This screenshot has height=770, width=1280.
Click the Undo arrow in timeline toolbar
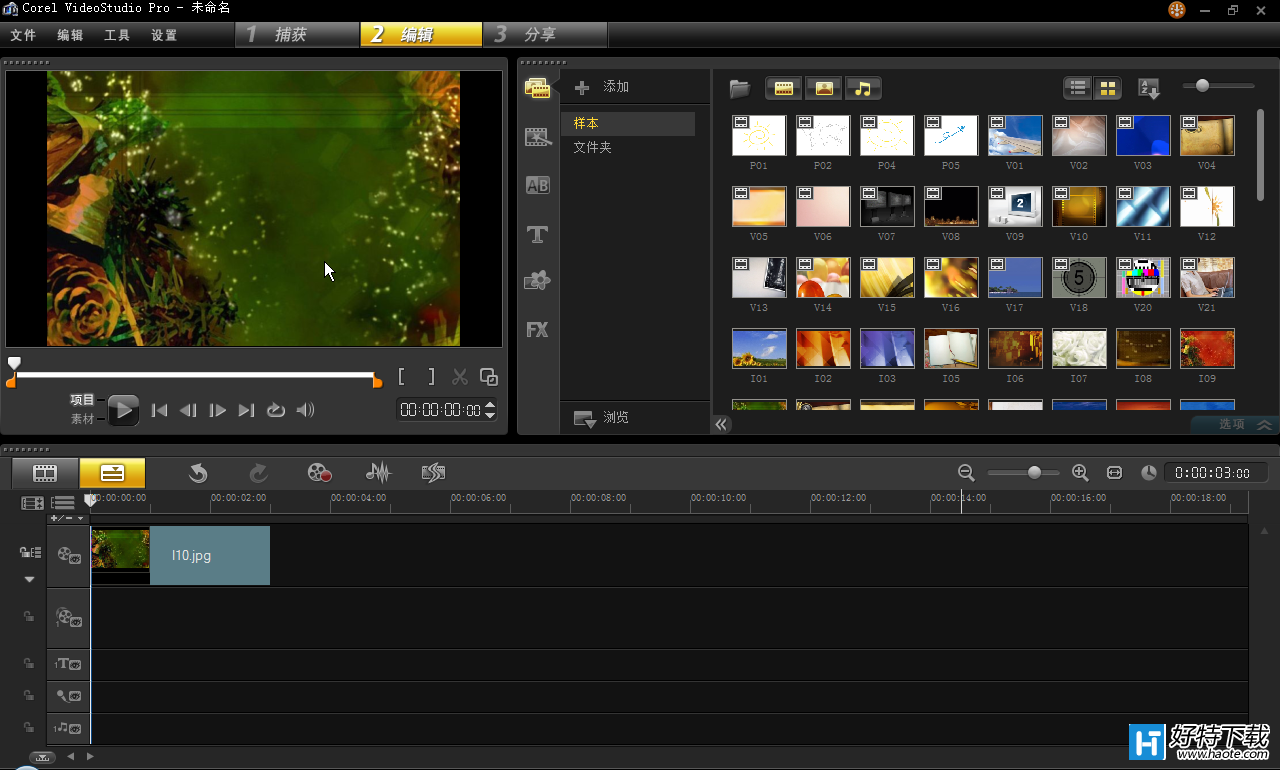(x=198, y=473)
